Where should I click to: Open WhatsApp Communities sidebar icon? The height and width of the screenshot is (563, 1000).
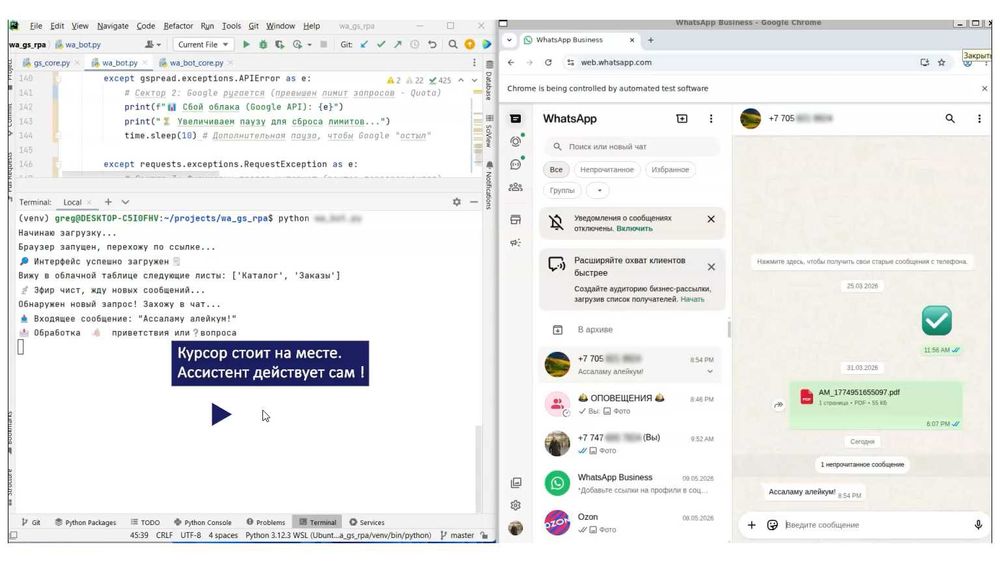coord(515,187)
